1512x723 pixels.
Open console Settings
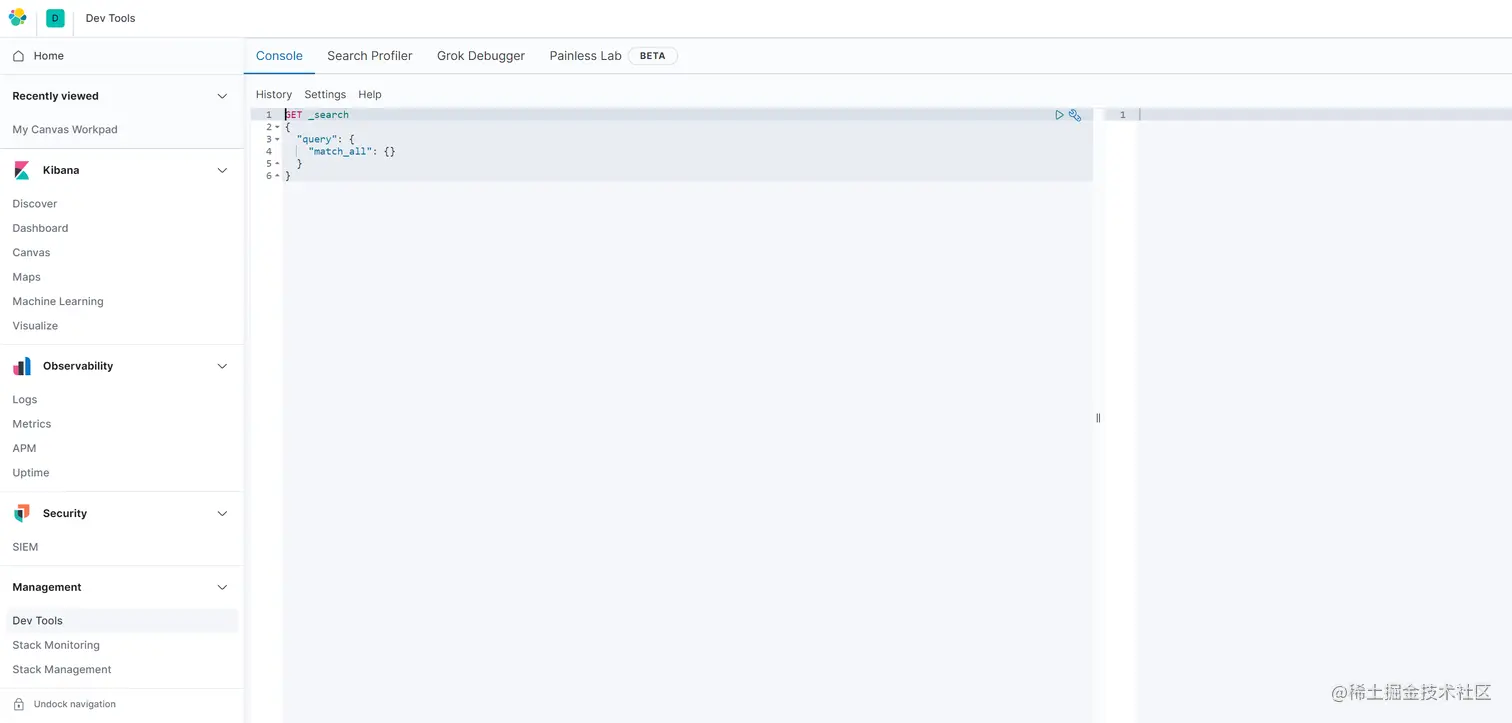click(325, 94)
